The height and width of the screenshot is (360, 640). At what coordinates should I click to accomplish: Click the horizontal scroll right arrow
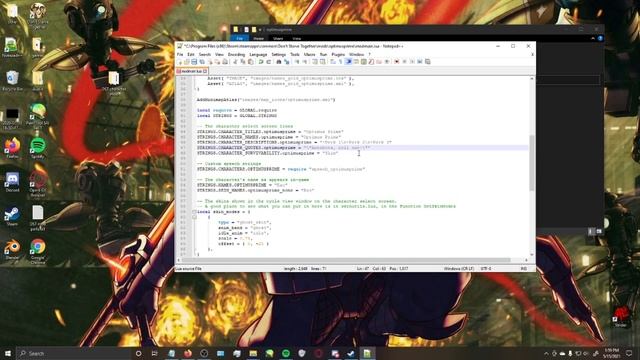click(x=526, y=260)
